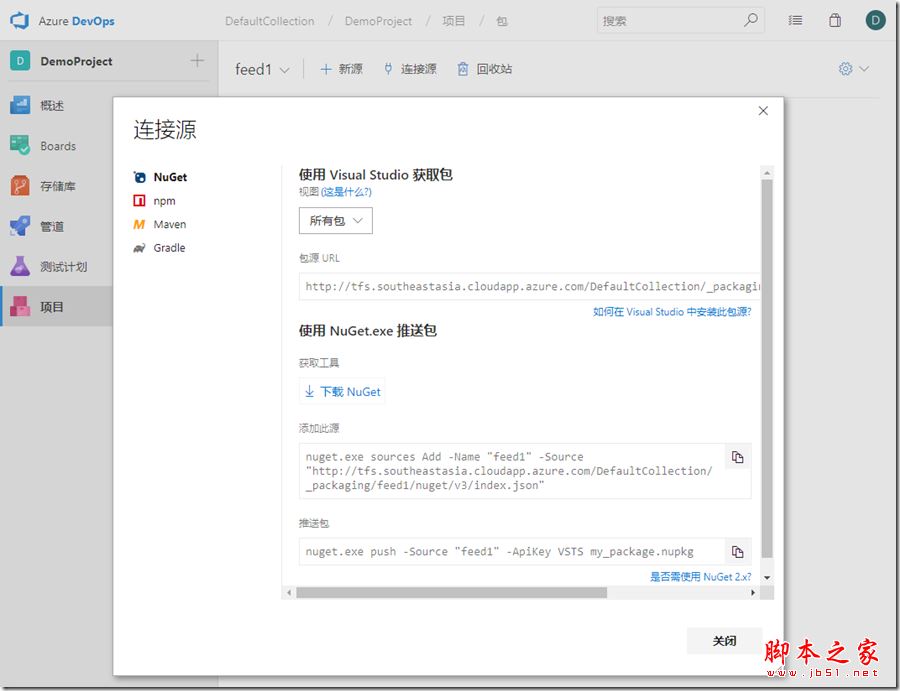Expand the chevron next to settings gear
This screenshot has width=900, height=691.
864,69
